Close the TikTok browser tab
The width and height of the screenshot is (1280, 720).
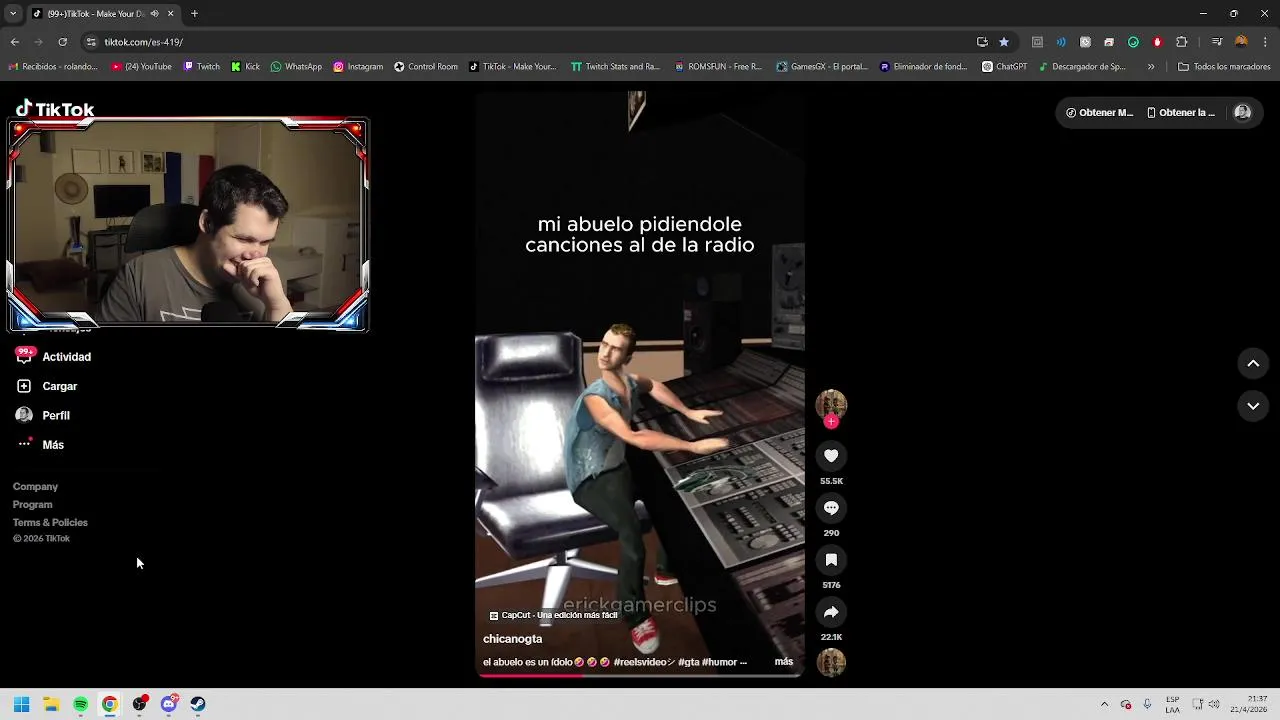pyautogui.click(x=170, y=14)
